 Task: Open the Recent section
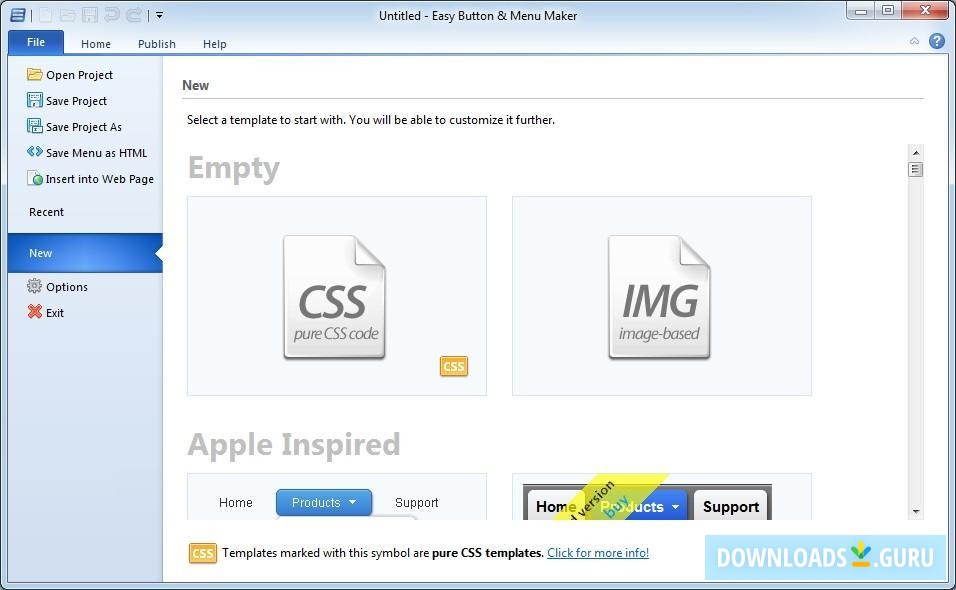[46, 212]
